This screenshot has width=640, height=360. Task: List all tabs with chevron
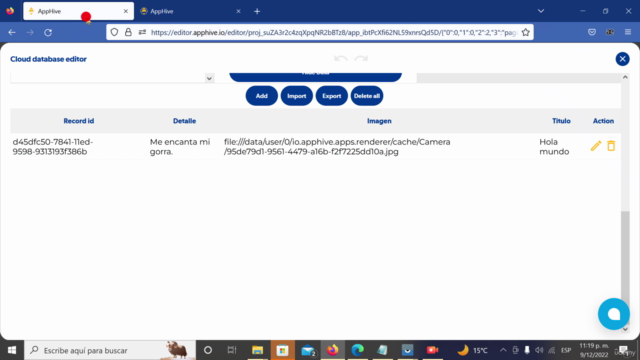click(x=541, y=11)
